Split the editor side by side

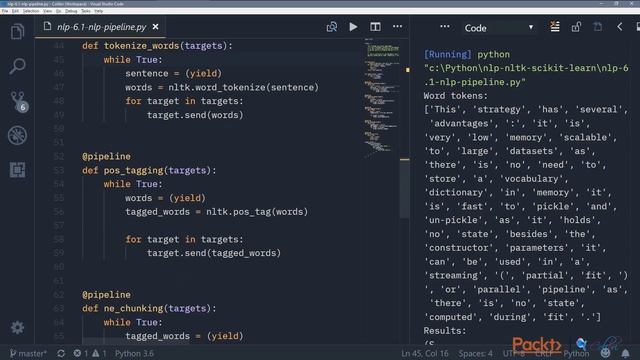(375, 27)
